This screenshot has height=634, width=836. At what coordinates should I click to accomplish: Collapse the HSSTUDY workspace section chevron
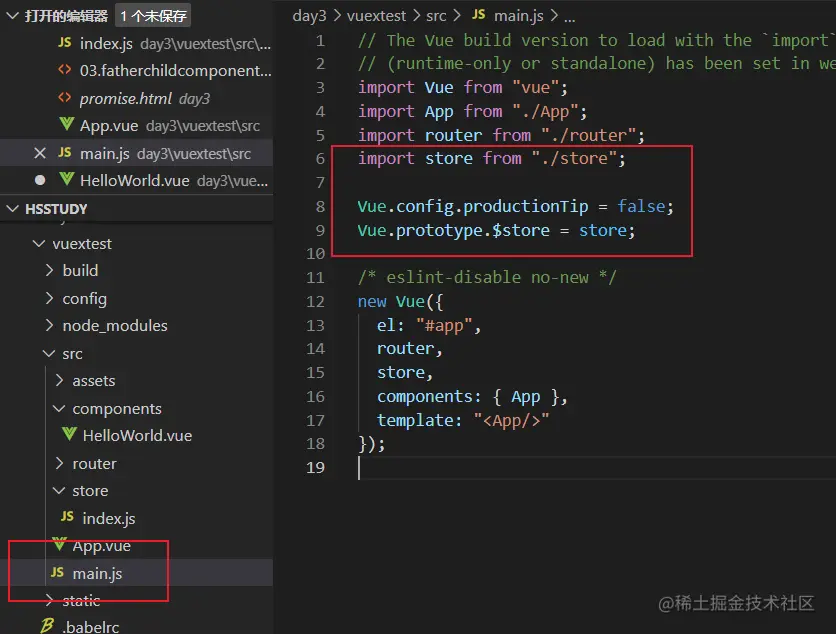12,209
